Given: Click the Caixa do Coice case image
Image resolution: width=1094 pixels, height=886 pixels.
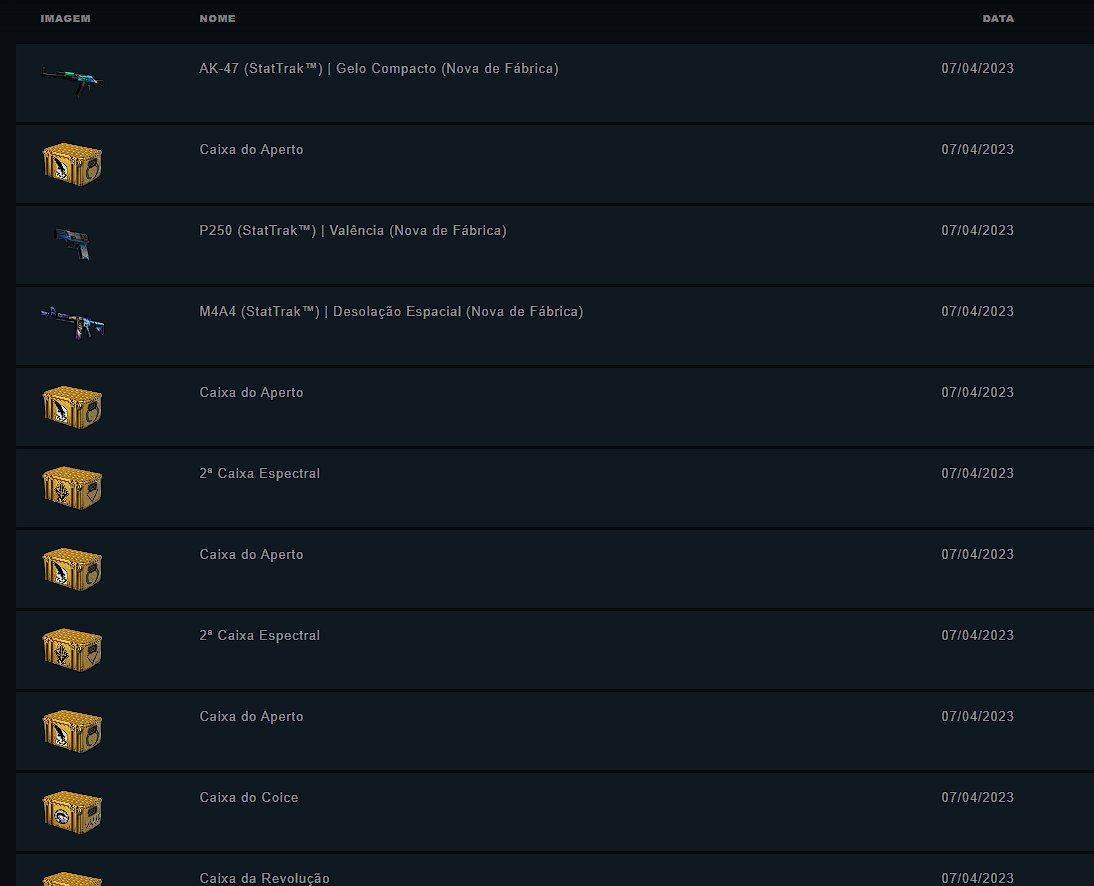Looking at the screenshot, I should (x=73, y=812).
